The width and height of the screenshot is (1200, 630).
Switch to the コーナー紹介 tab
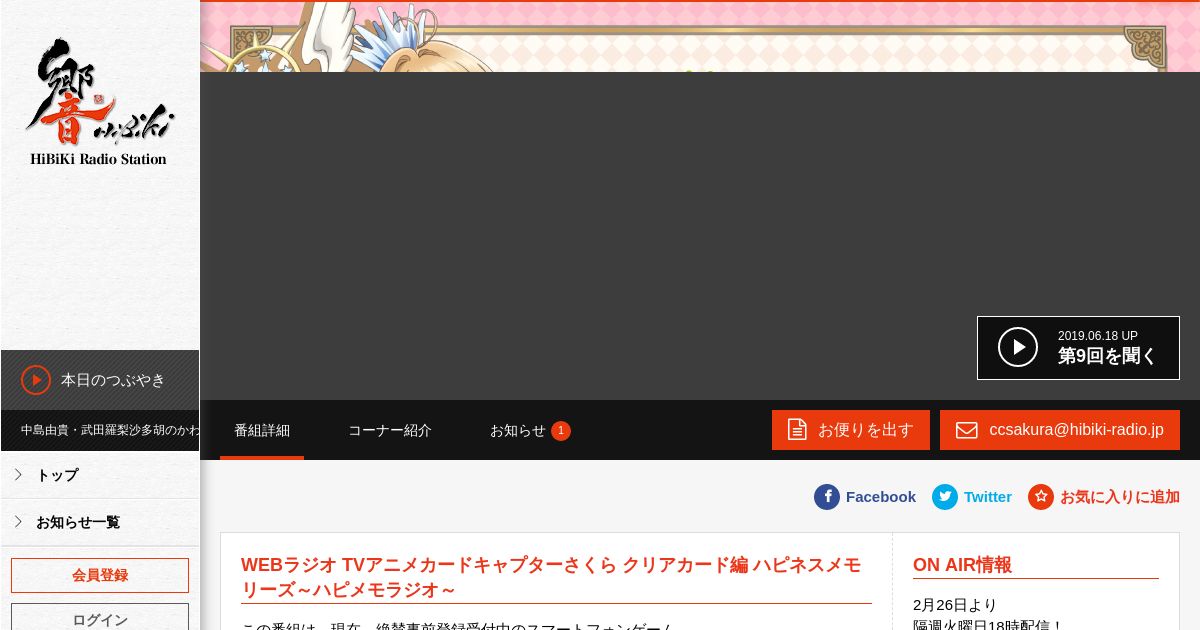click(x=390, y=430)
